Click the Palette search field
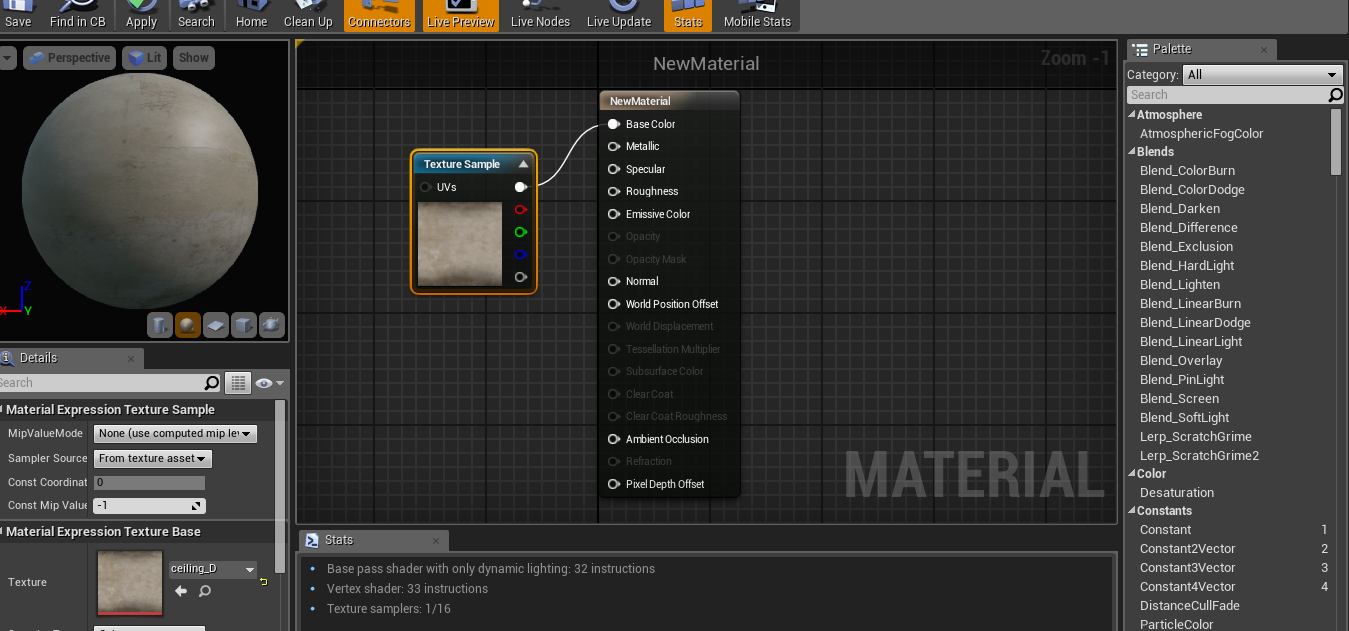Screen dimensions: 1349x631 tap(1227, 95)
